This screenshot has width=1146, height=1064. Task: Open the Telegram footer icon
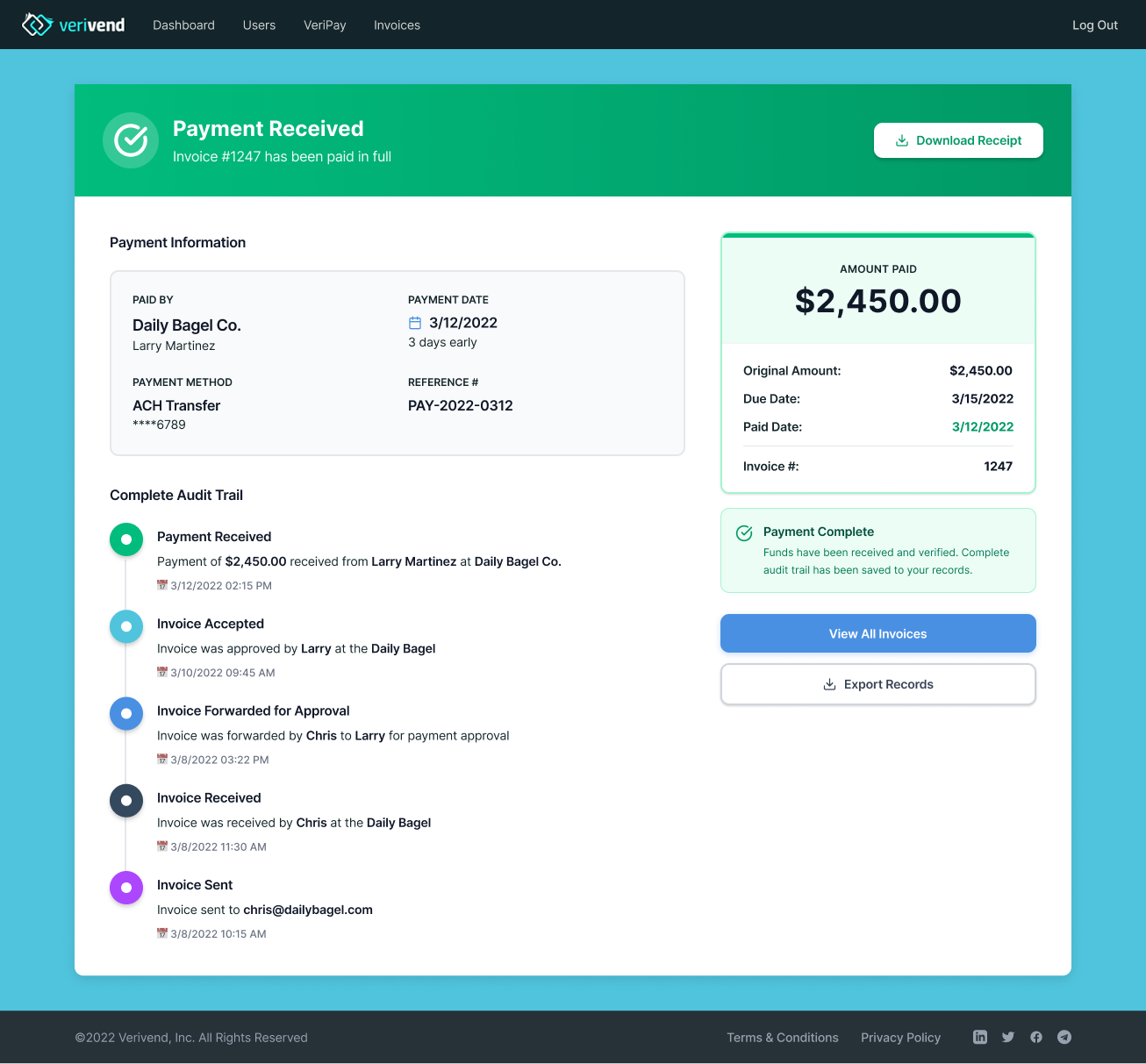click(1064, 1037)
